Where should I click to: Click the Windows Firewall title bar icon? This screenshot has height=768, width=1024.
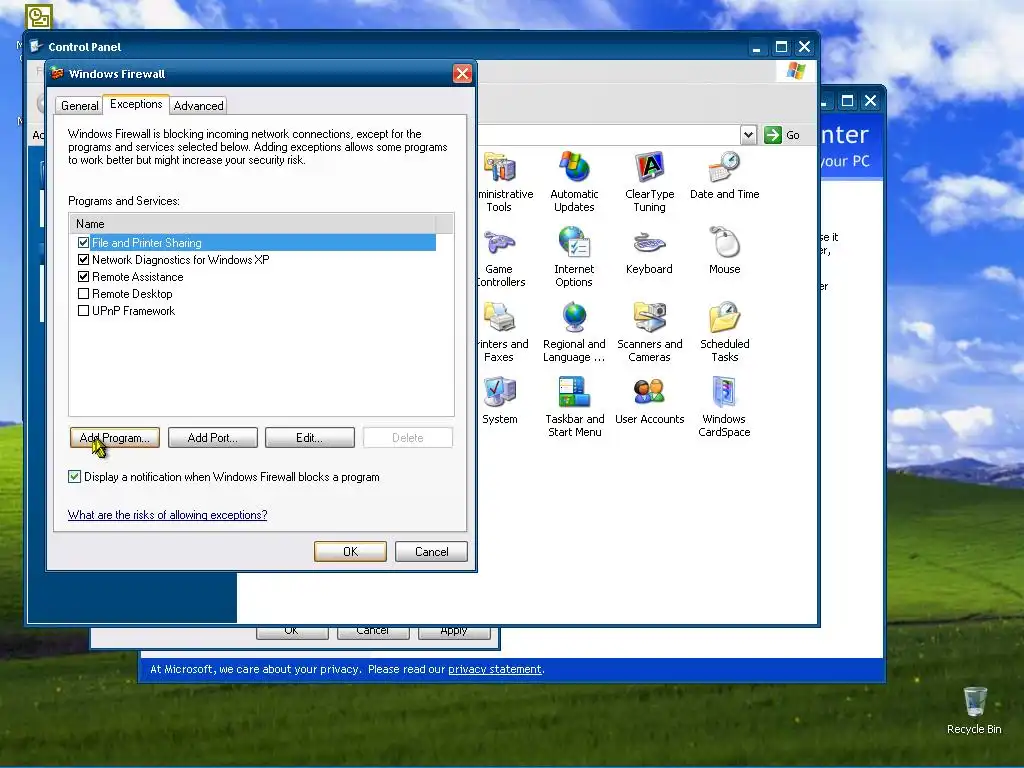(x=57, y=73)
